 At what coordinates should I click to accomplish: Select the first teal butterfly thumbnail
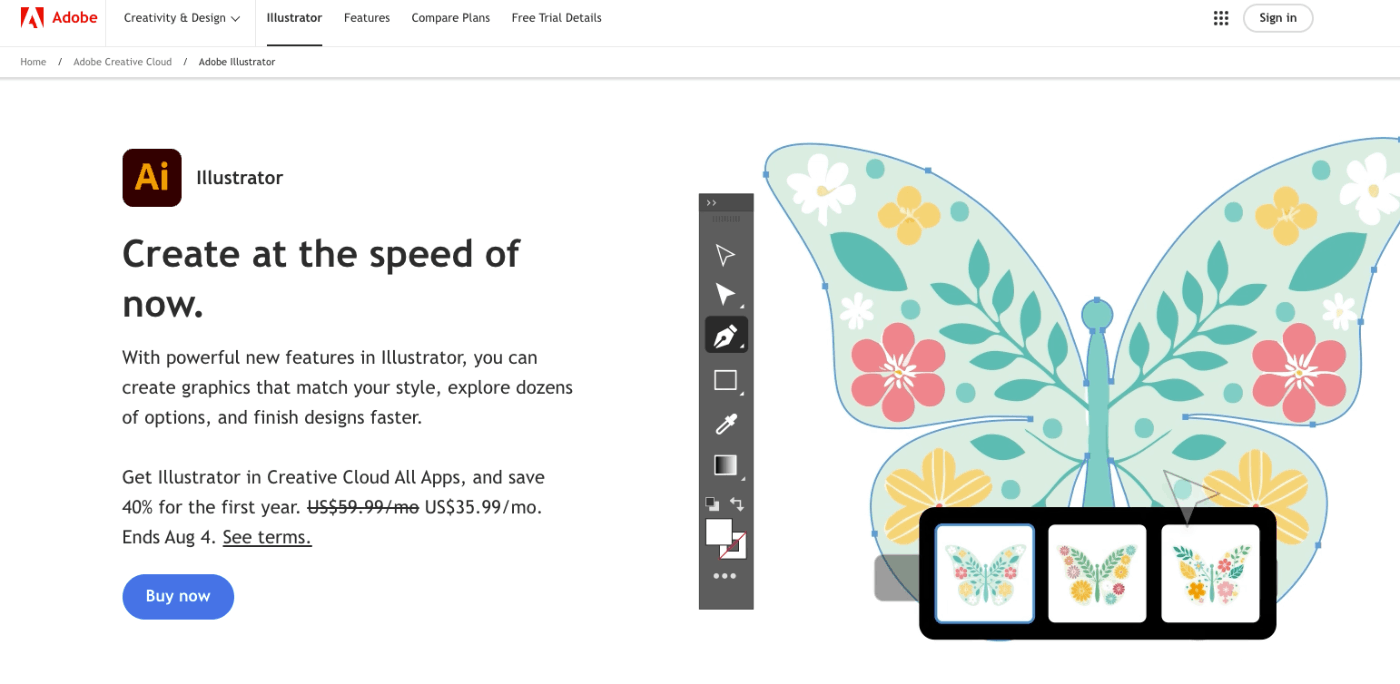coord(985,574)
